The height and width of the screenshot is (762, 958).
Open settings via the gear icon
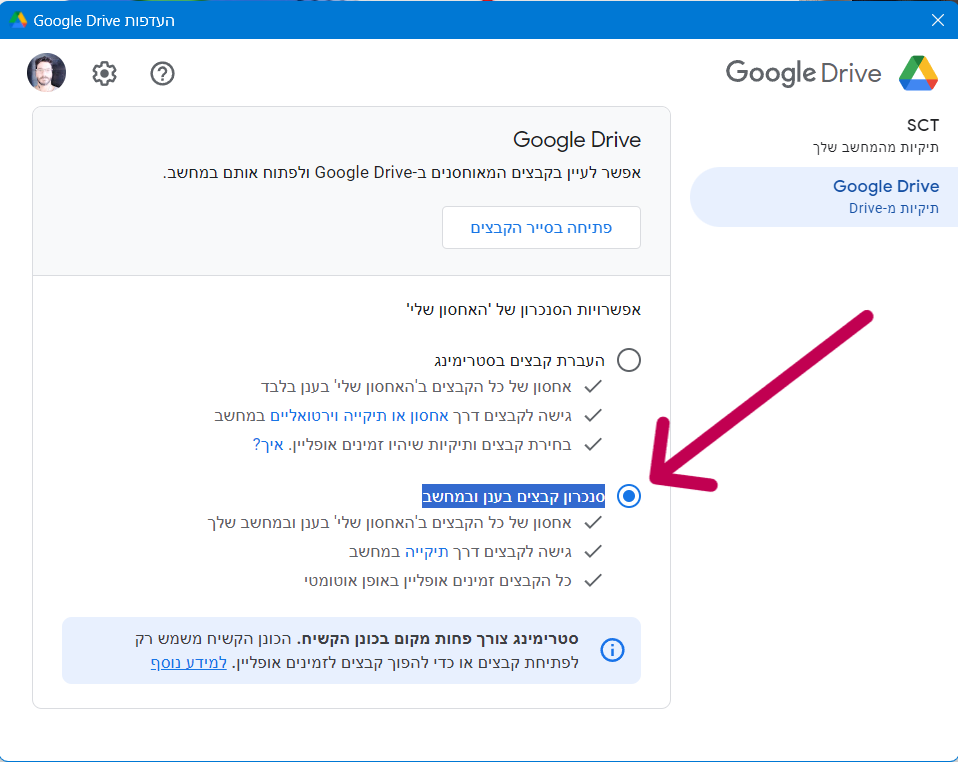(104, 73)
